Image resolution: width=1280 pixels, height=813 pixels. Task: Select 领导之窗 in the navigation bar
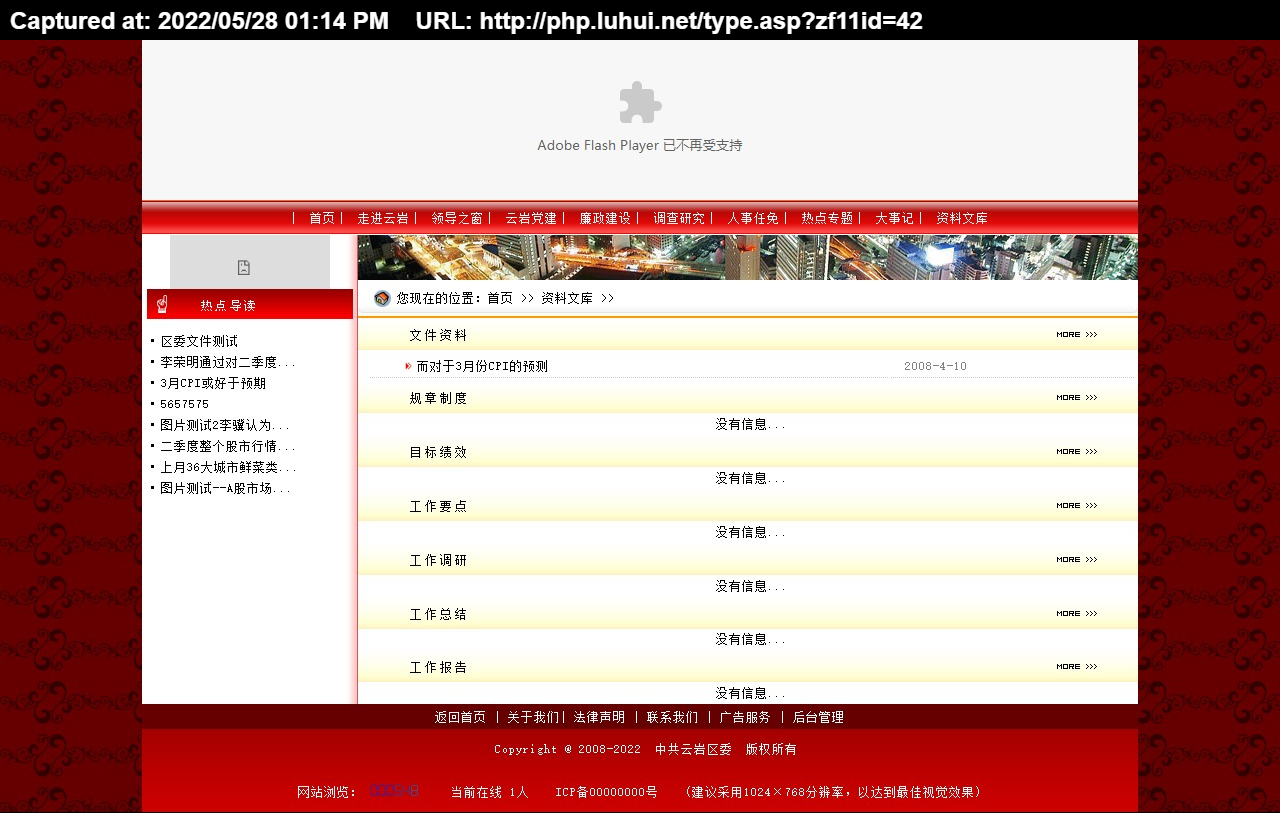click(x=457, y=218)
